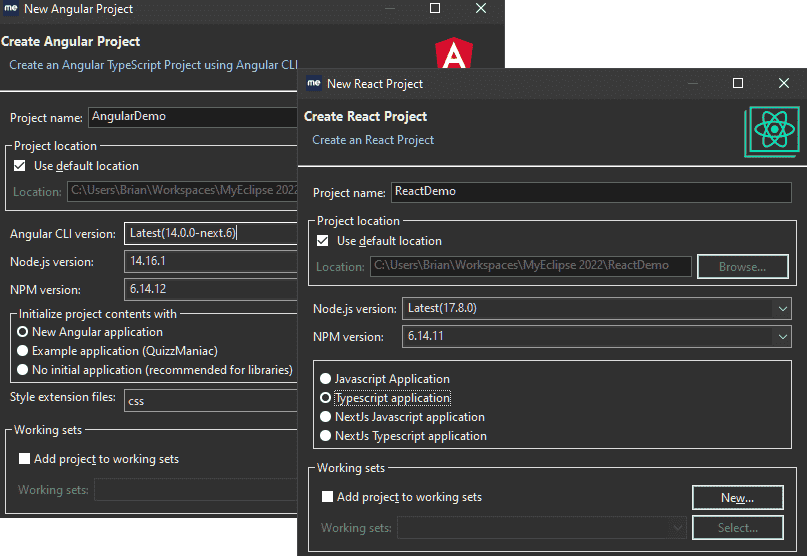This screenshot has width=807, height=556.
Task: Open Angular NPM version 6.14.12 combo
Action: pyautogui.click(x=211, y=289)
